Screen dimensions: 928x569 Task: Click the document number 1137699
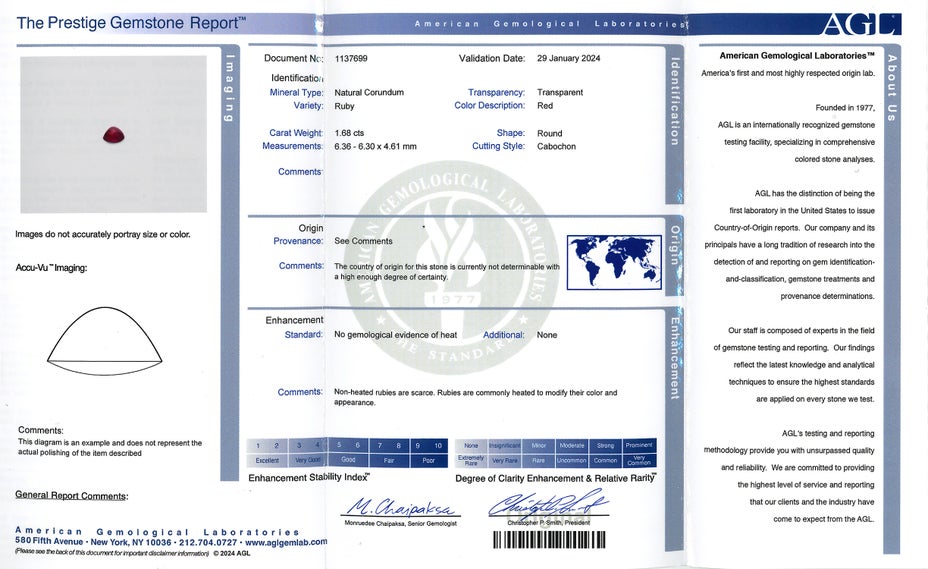(x=351, y=59)
